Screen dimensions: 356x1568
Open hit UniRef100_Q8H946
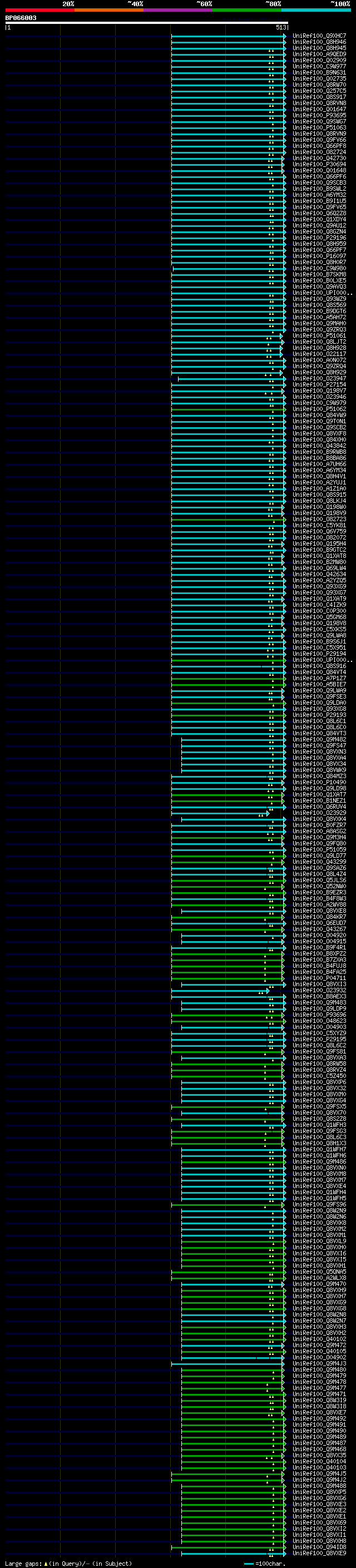pos(319,42)
